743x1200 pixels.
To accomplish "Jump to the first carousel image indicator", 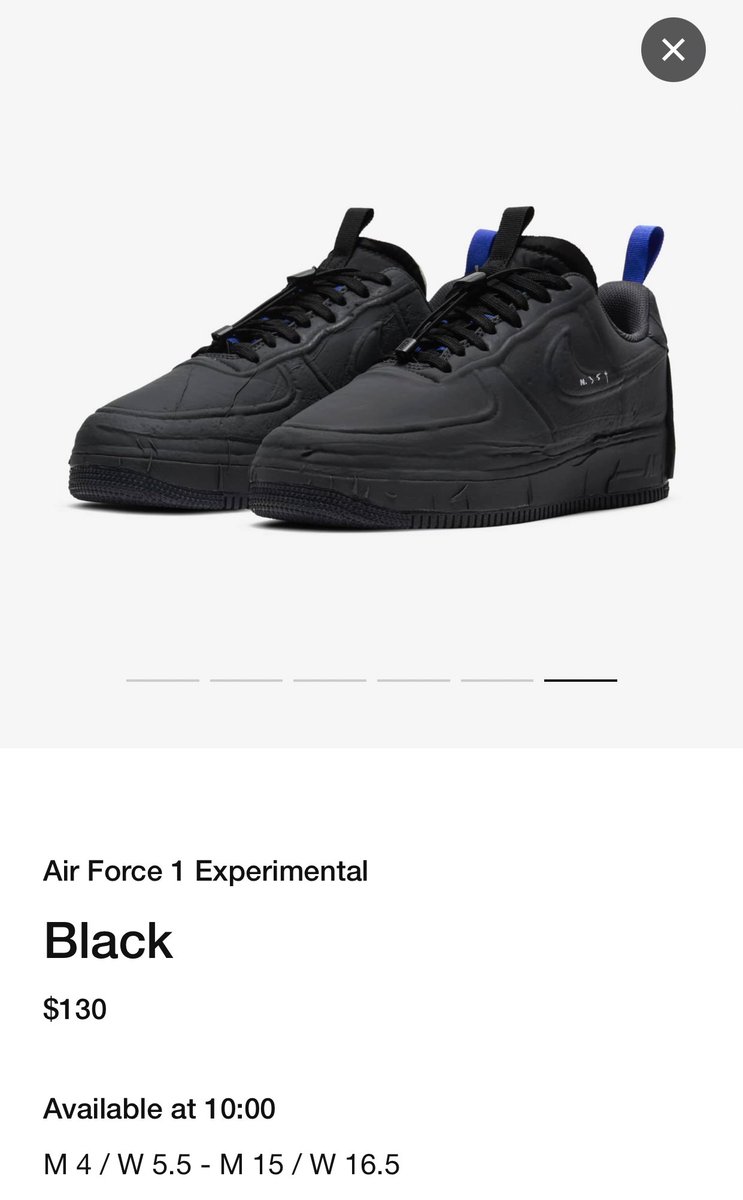I will pyautogui.click(x=163, y=680).
